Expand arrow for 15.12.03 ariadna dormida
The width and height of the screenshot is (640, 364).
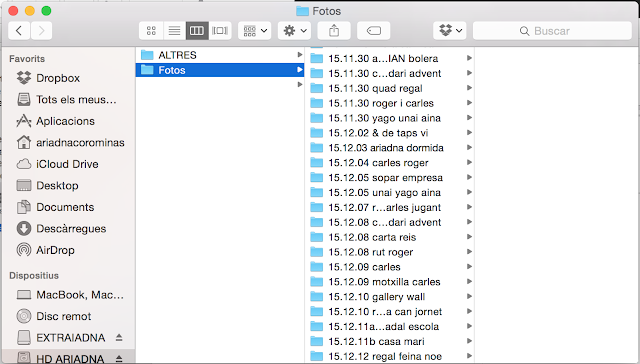click(469, 147)
